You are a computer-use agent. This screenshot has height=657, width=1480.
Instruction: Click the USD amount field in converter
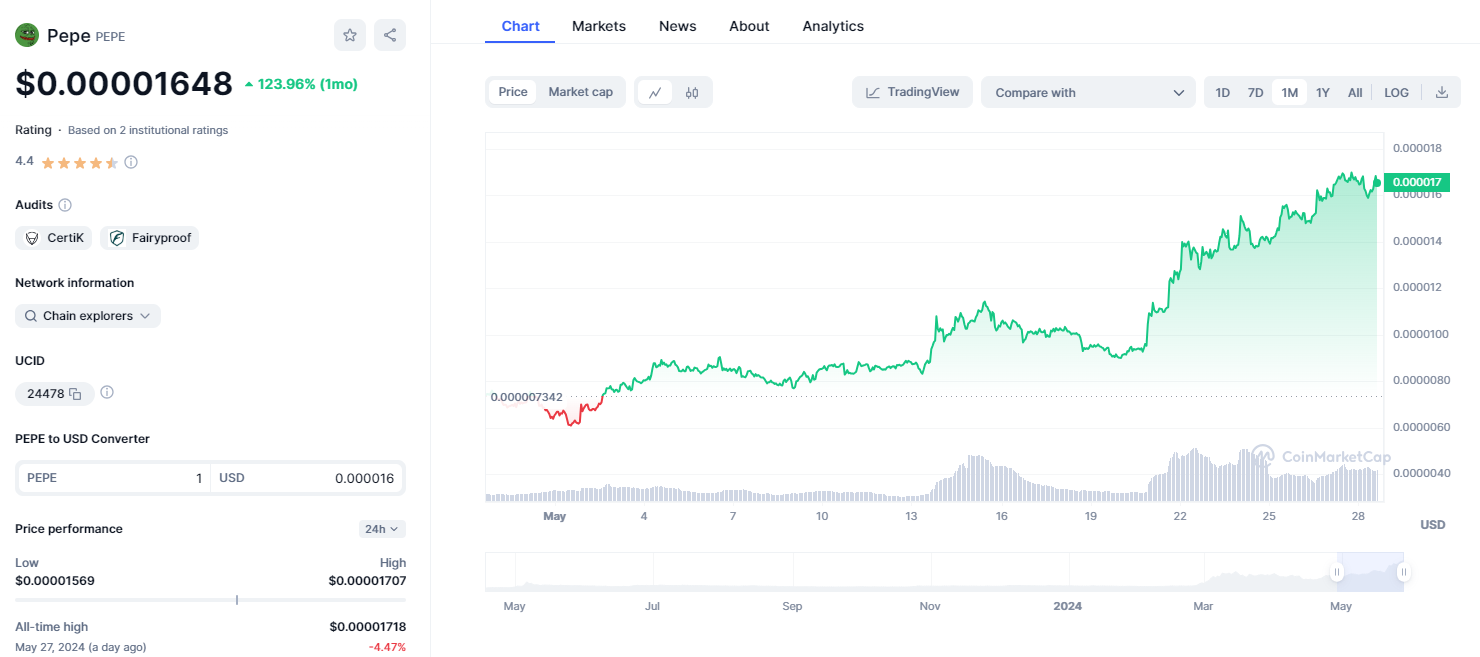(x=307, y=478)
